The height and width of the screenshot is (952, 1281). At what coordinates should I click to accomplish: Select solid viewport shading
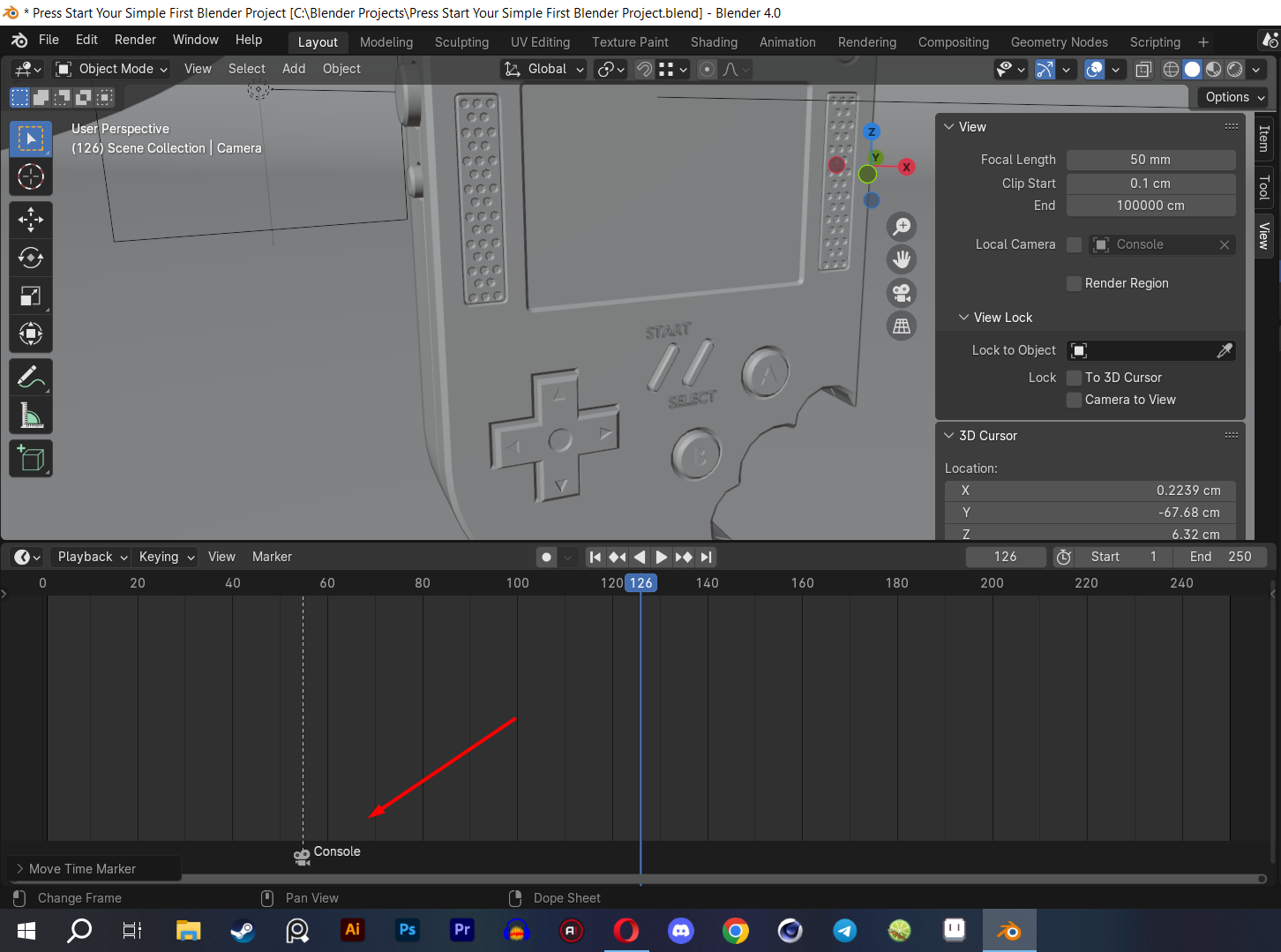coord(1192,69)
